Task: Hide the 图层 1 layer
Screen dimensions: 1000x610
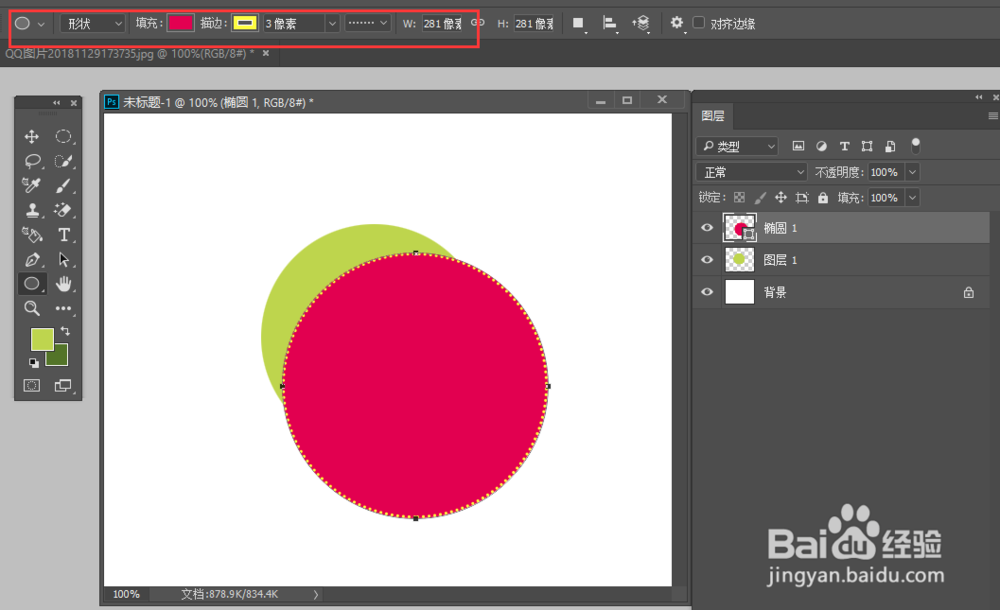Action: pyautogui.click(x=707, y=260)
